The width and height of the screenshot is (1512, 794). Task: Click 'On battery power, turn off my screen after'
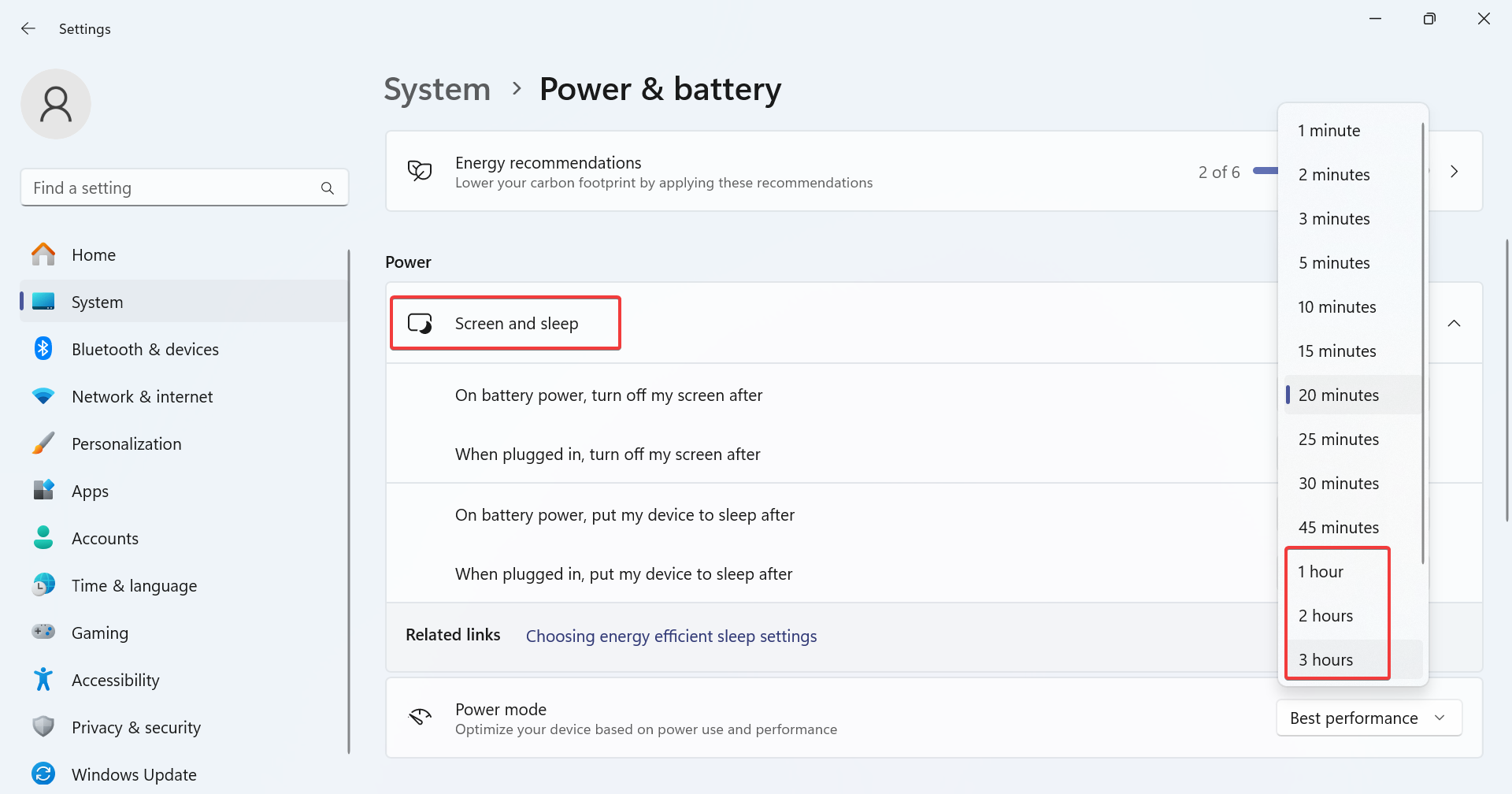(609, 395)
